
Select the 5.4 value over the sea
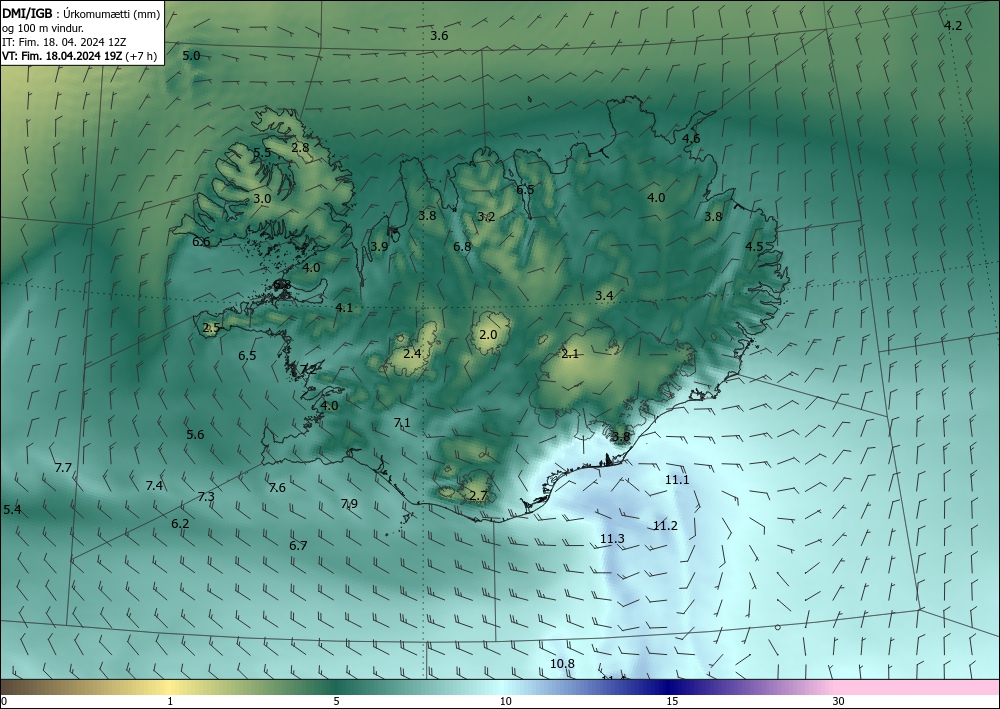12,509
